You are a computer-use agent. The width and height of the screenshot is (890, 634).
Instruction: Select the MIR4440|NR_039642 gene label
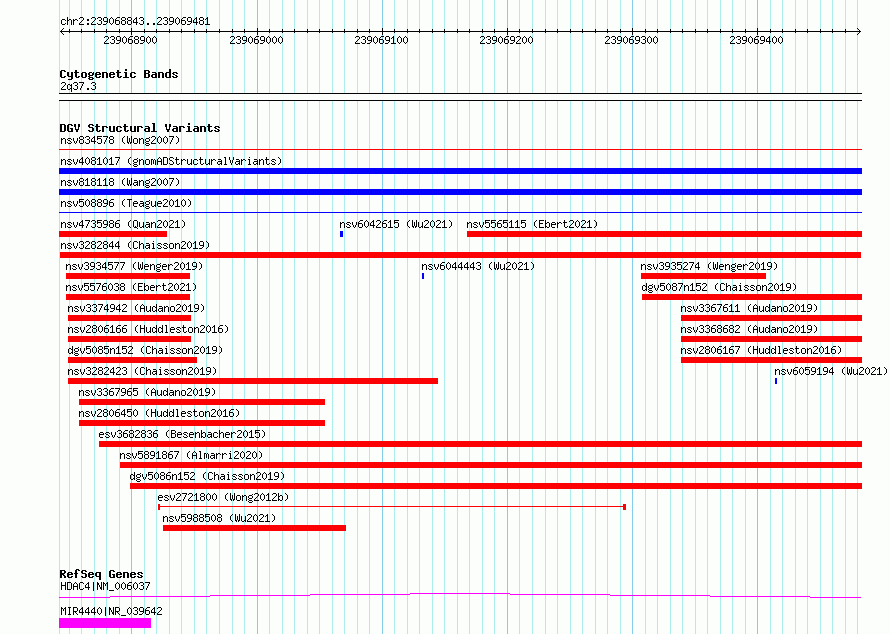click(111, 611)
